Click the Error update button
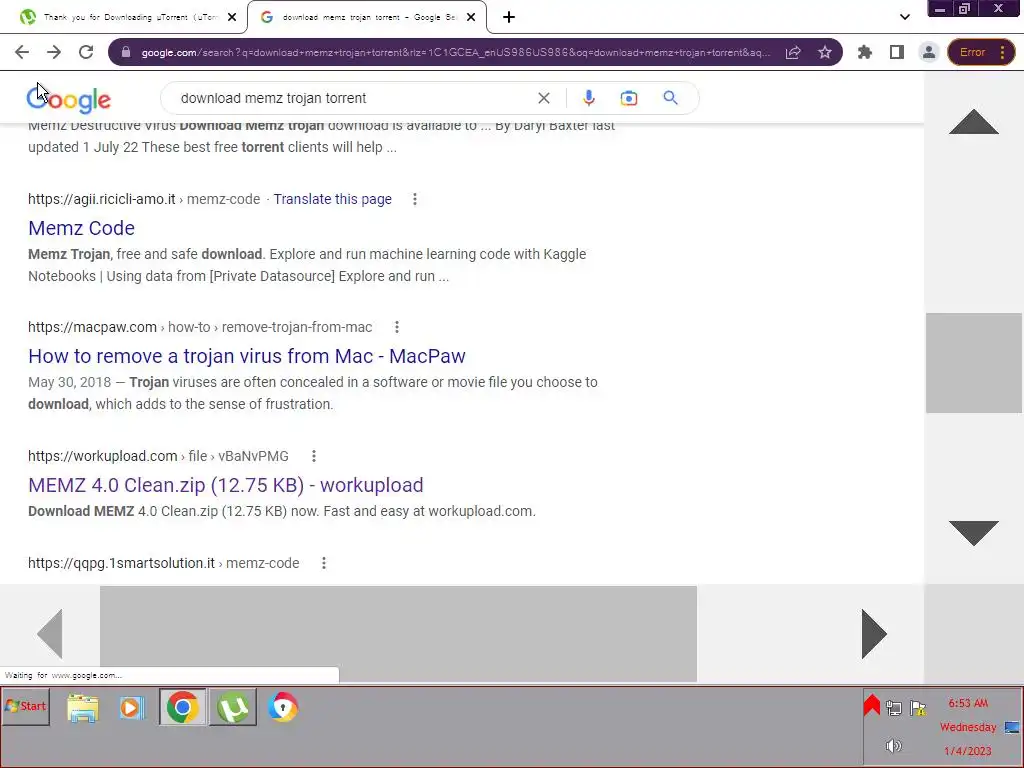Image resolution: width=1024 pixels, height=768 pixels. pos(972,52)
